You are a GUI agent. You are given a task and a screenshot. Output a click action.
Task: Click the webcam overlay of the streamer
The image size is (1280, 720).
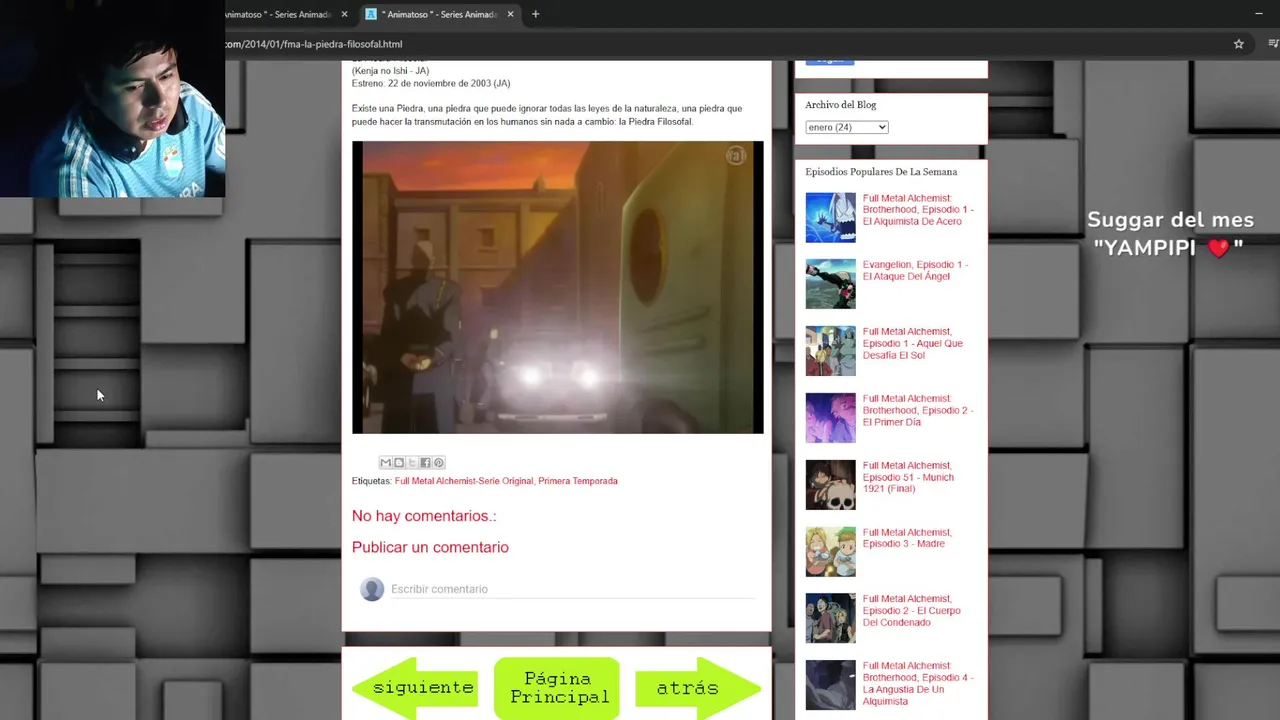click(112, 98)
